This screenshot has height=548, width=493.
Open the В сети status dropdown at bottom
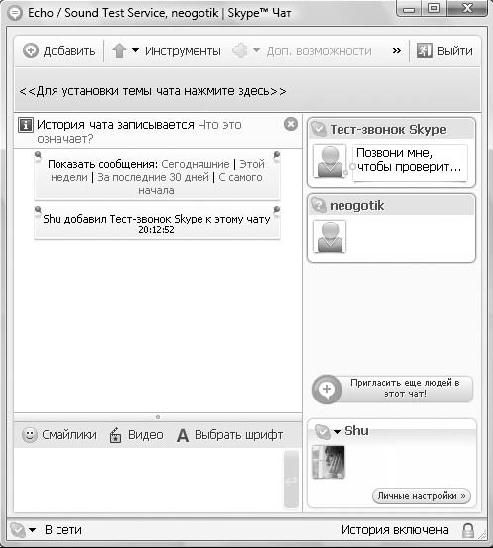[x=32, y=530]
